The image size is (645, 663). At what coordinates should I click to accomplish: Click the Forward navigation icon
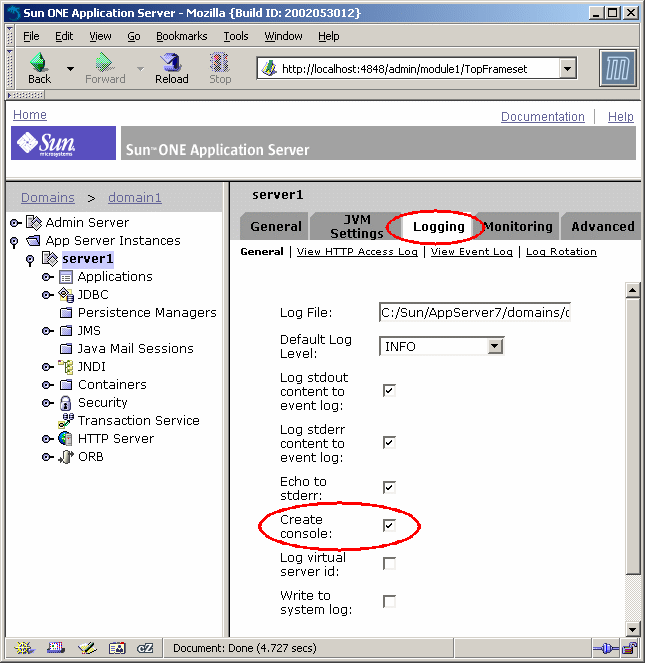tap(104, 62)
